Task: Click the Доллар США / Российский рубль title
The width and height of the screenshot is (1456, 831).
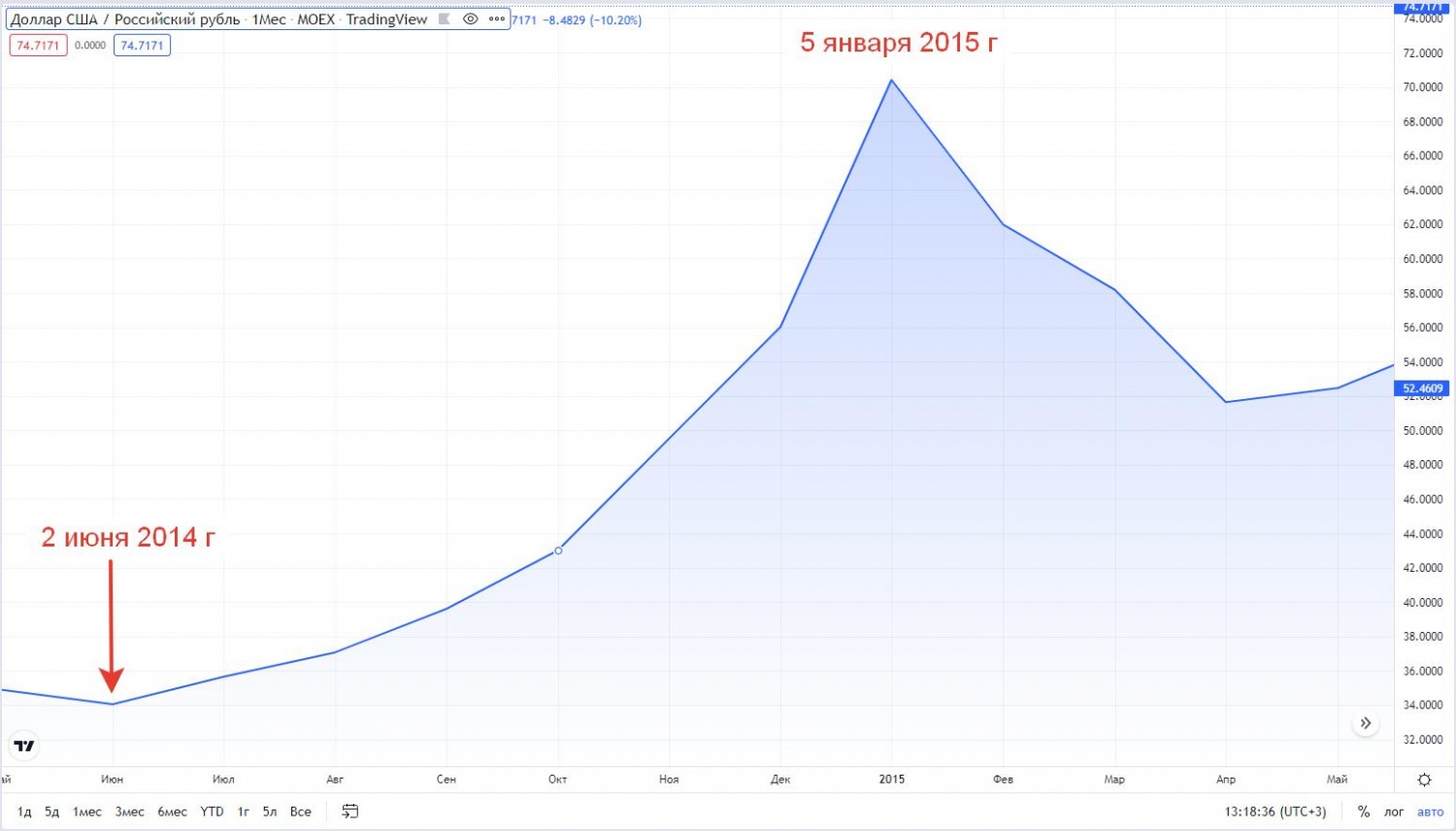Action: [125, 19]
